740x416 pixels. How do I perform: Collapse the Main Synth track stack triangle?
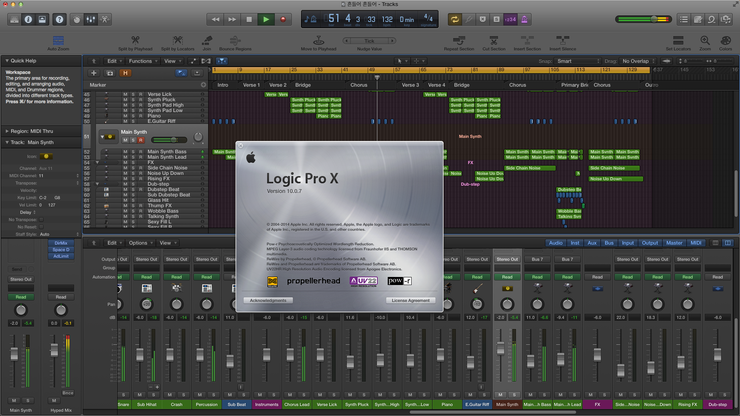tap(102, 137)
